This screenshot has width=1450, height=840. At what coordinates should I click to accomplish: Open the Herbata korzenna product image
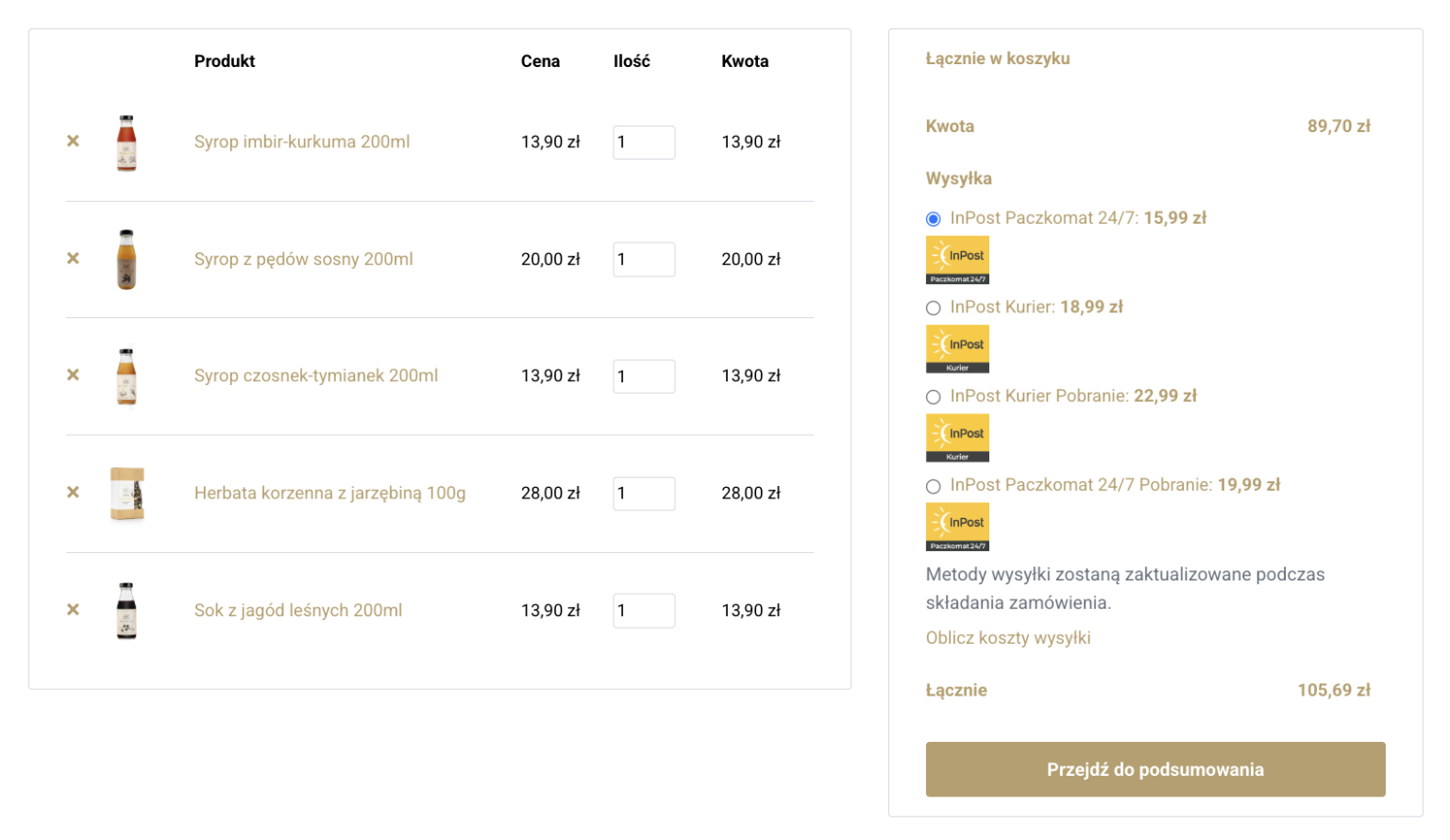tap(126, 494)
